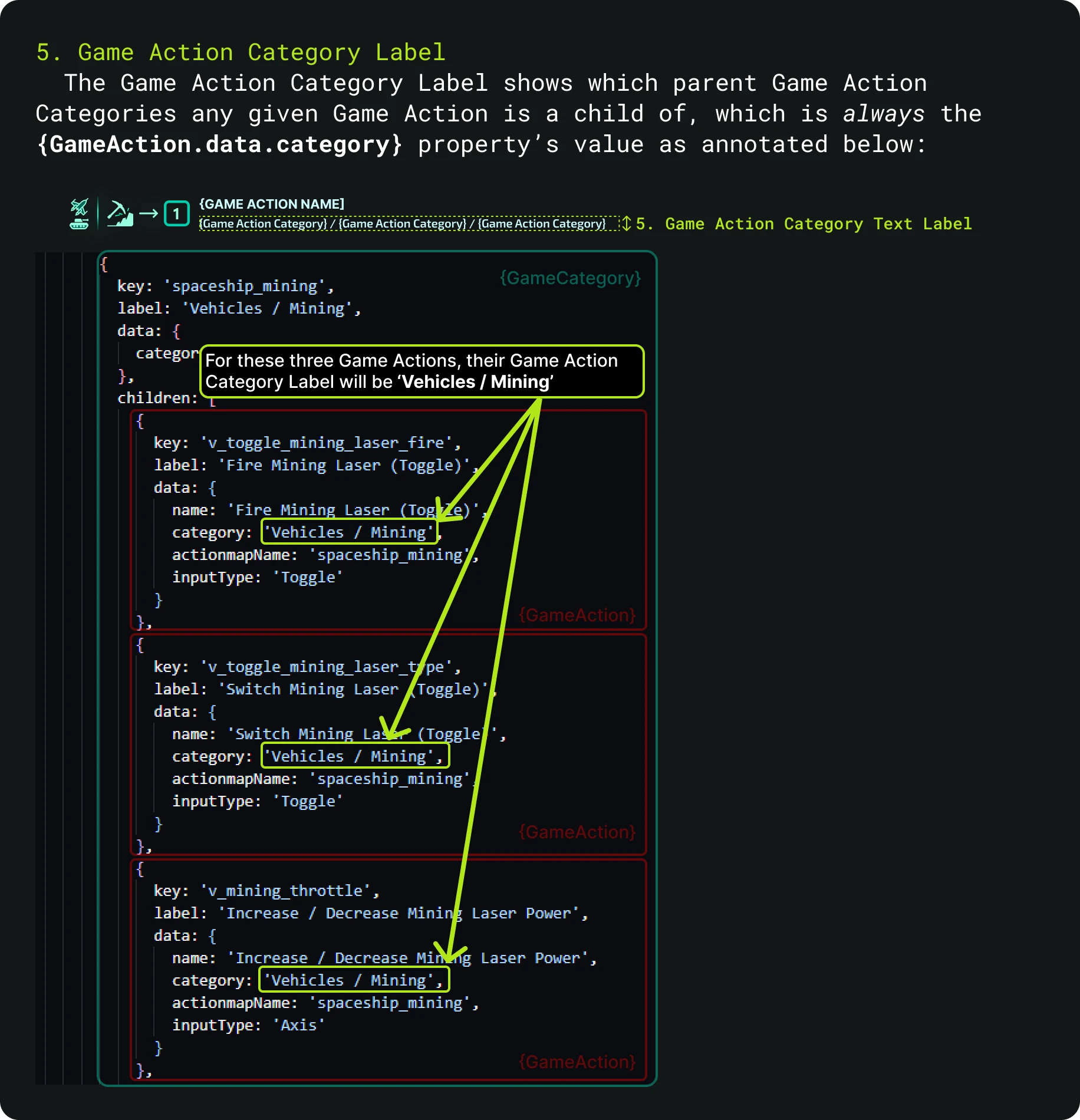Image resolution: width=1080 pixels, height=1120 pixels.
Task: Click the right arrow after the pickaxe icon
Action: [x=149, y=213]
